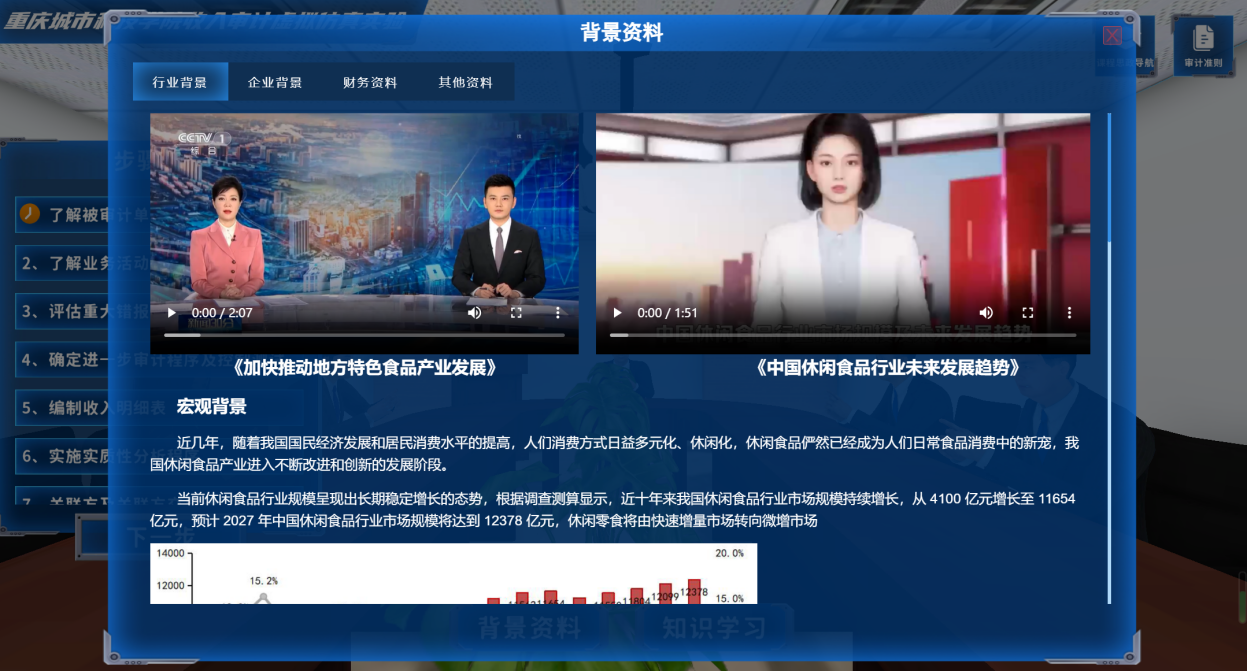
Task: Close the 背景资料 dialog
Action: (x=1112, y=36)
